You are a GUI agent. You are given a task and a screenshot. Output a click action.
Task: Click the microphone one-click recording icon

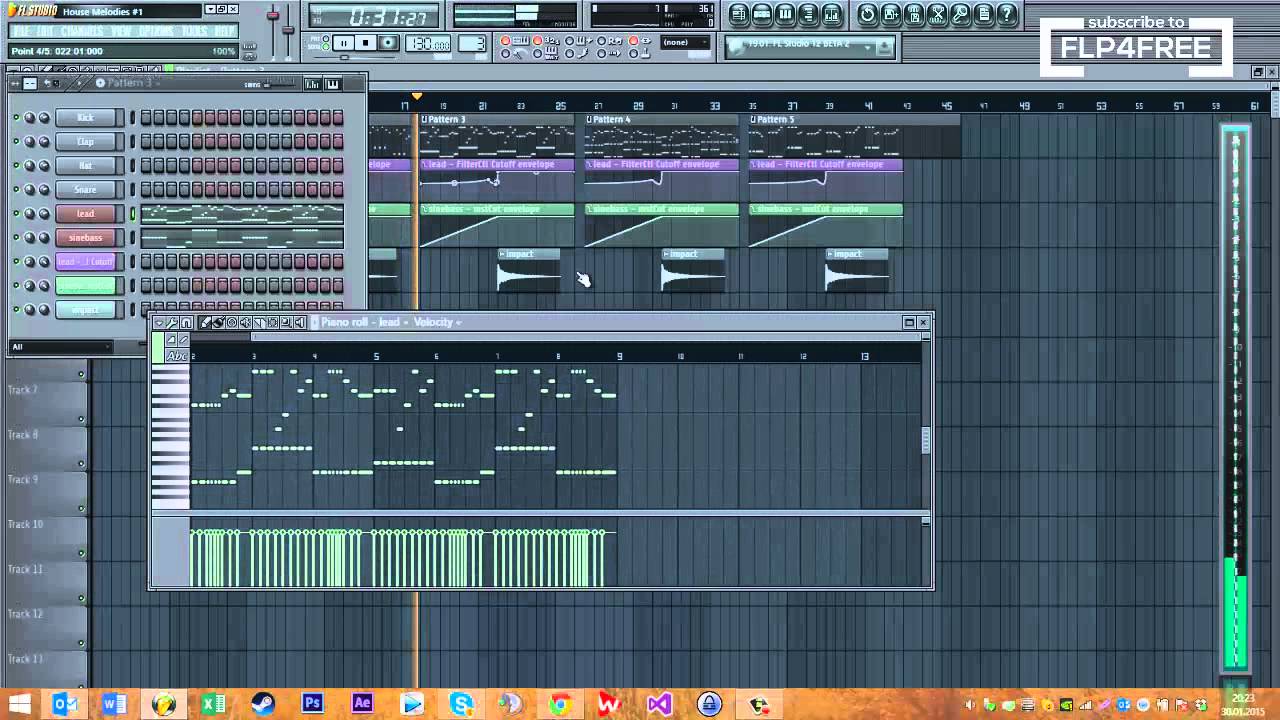(960, 14)
